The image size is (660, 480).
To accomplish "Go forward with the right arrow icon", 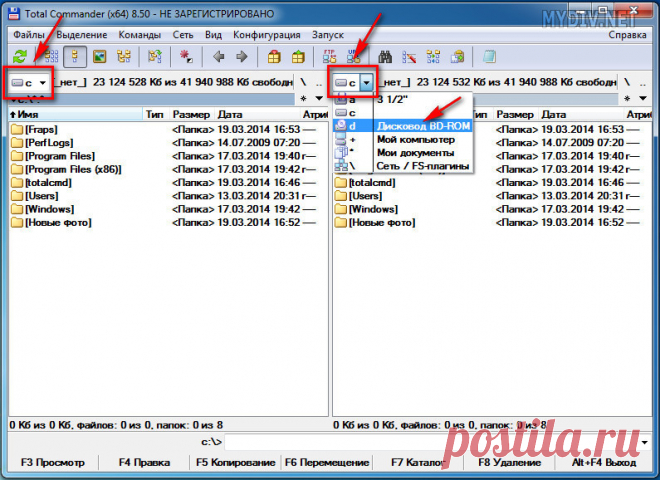I will [x=242, y=56].
